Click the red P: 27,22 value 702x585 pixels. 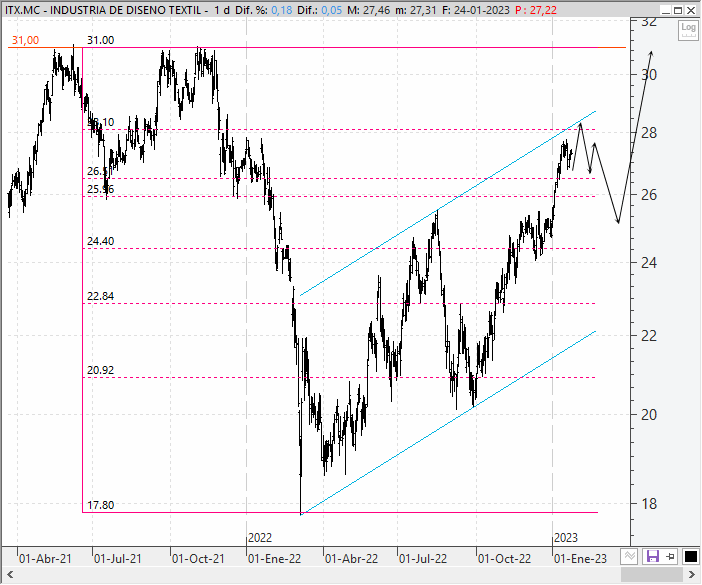click(536, 10)
